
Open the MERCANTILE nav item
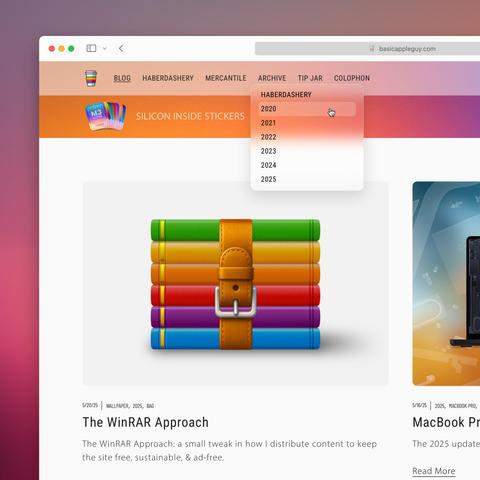(226, 78)
